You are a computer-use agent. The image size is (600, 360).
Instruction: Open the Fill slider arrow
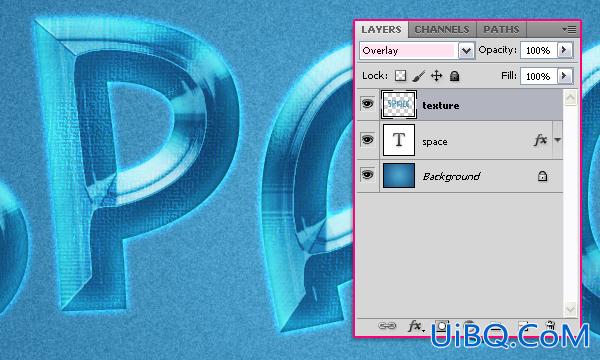pyautogui.click(x=564, y=76)
